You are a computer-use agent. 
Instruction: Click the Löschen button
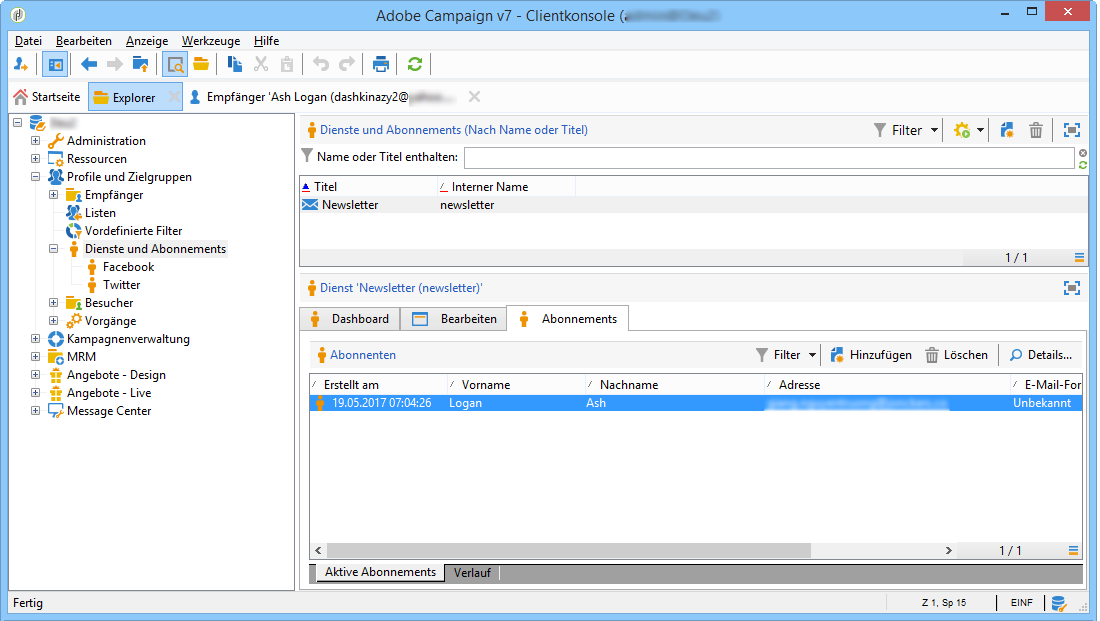click(956, 355)
